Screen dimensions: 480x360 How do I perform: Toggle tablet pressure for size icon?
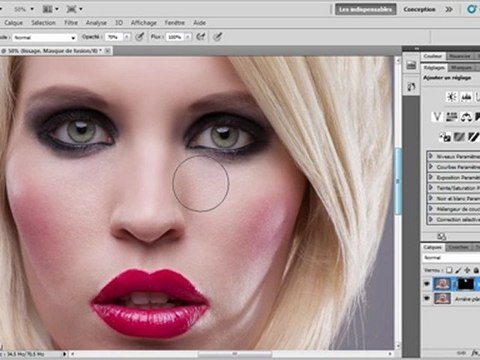[217, 37]
